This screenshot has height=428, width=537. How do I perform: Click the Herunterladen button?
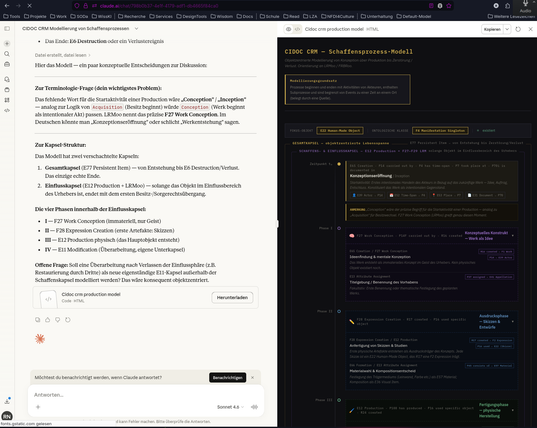(x=232, y=298)
